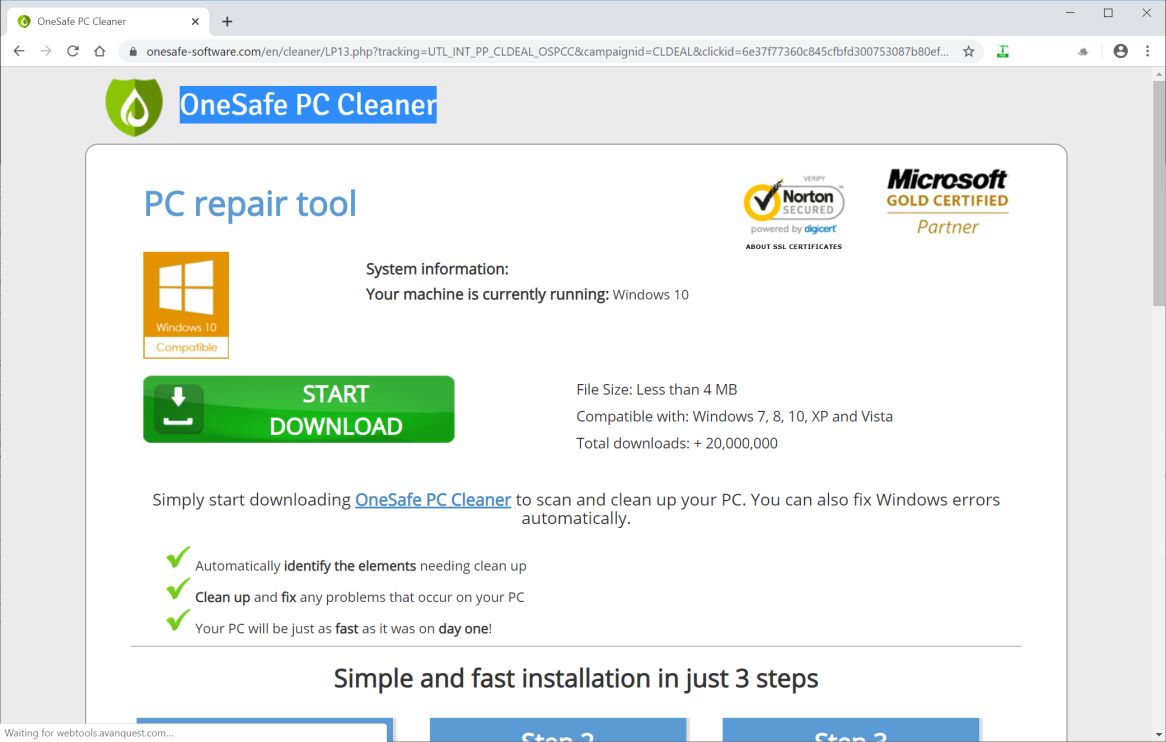This screenshot has width=1166, height=742.
Task: Open the Chrome profile account icon
Action: click(1120, 51)
